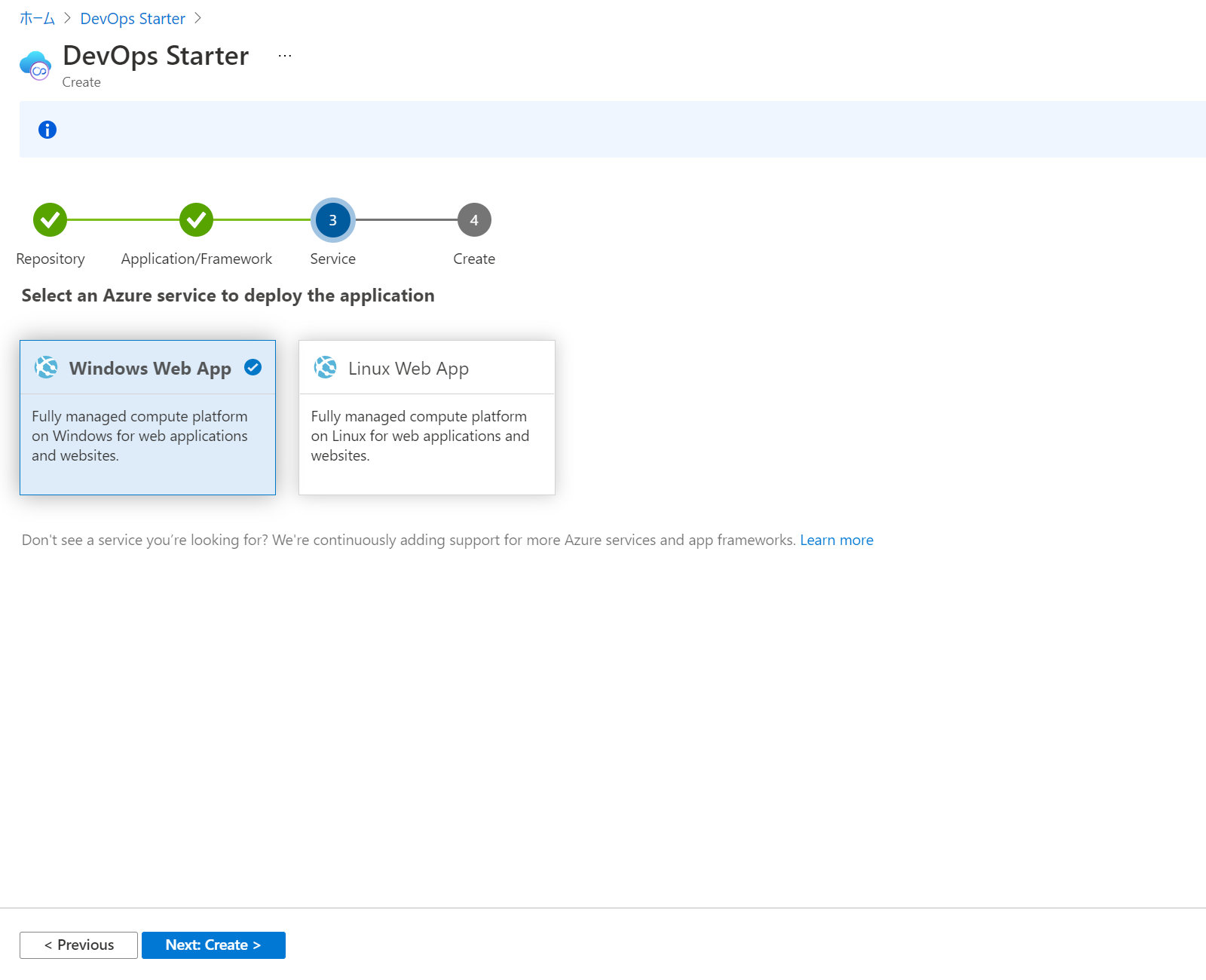Click the Service step label
The height and width of the screenshot is (980, 1206).
[332, 259]
